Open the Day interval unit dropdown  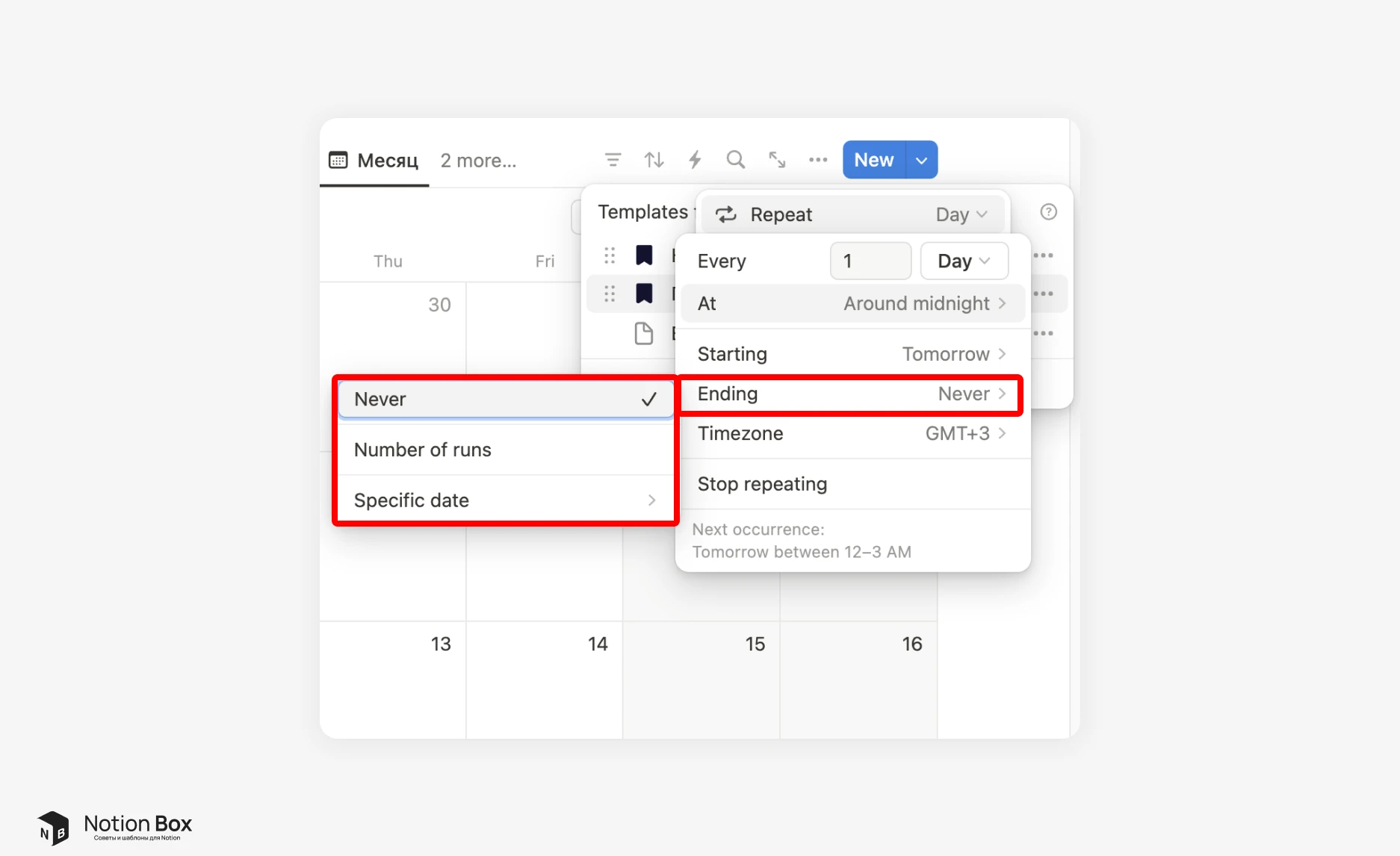coord(964,261)
